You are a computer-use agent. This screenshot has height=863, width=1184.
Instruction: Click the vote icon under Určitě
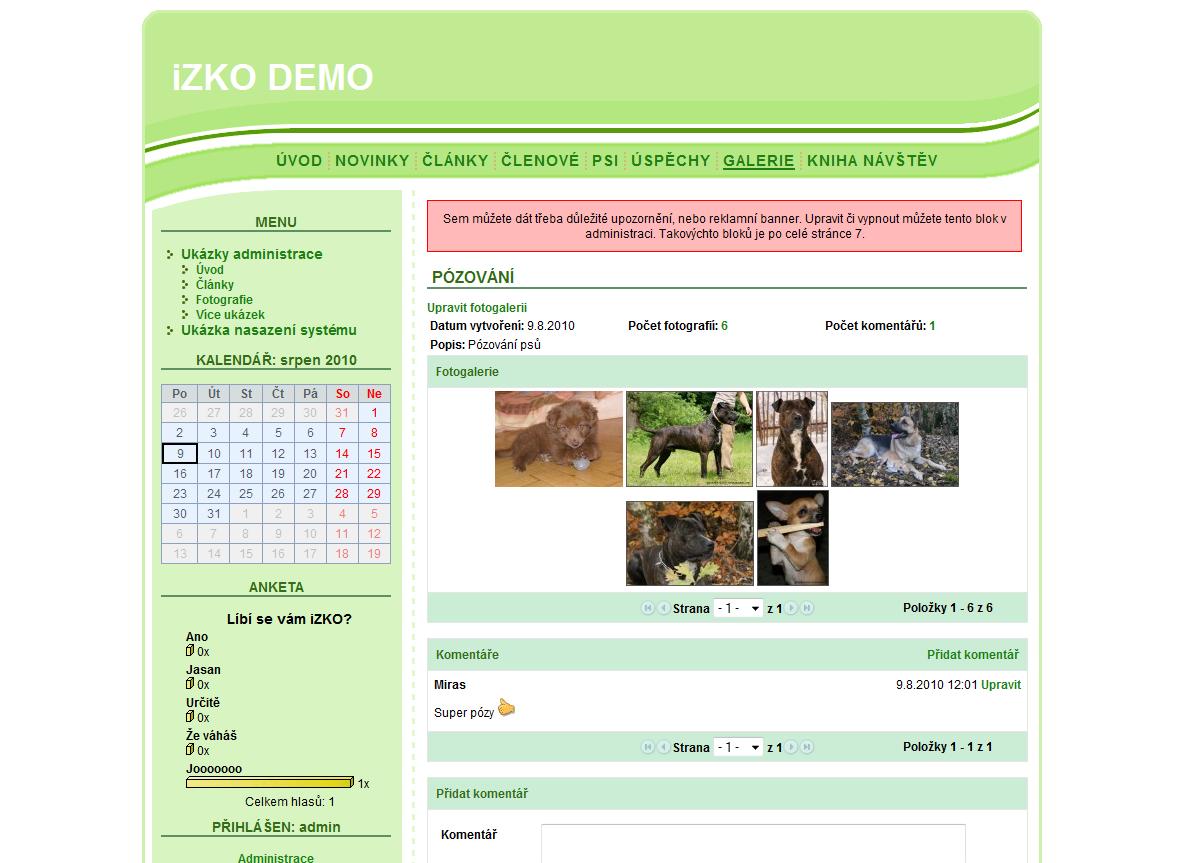click(190, 716)
